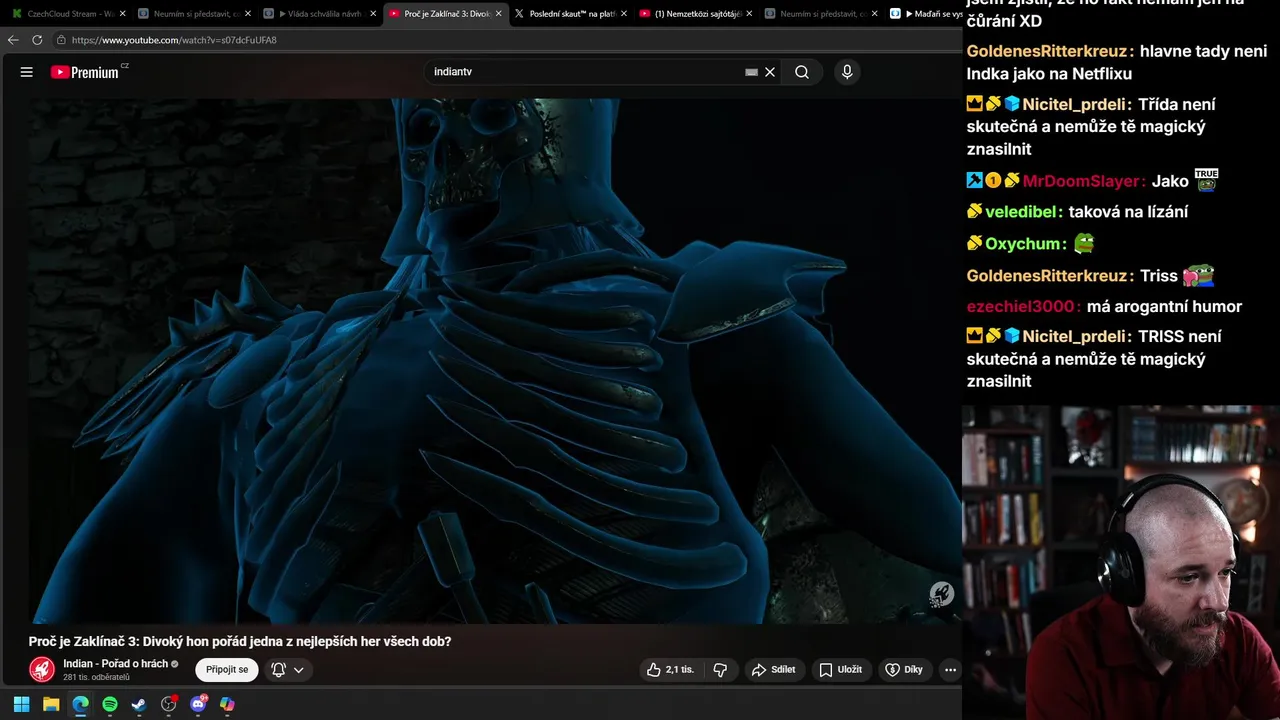Open Steam from taskbar

(139, 704)
